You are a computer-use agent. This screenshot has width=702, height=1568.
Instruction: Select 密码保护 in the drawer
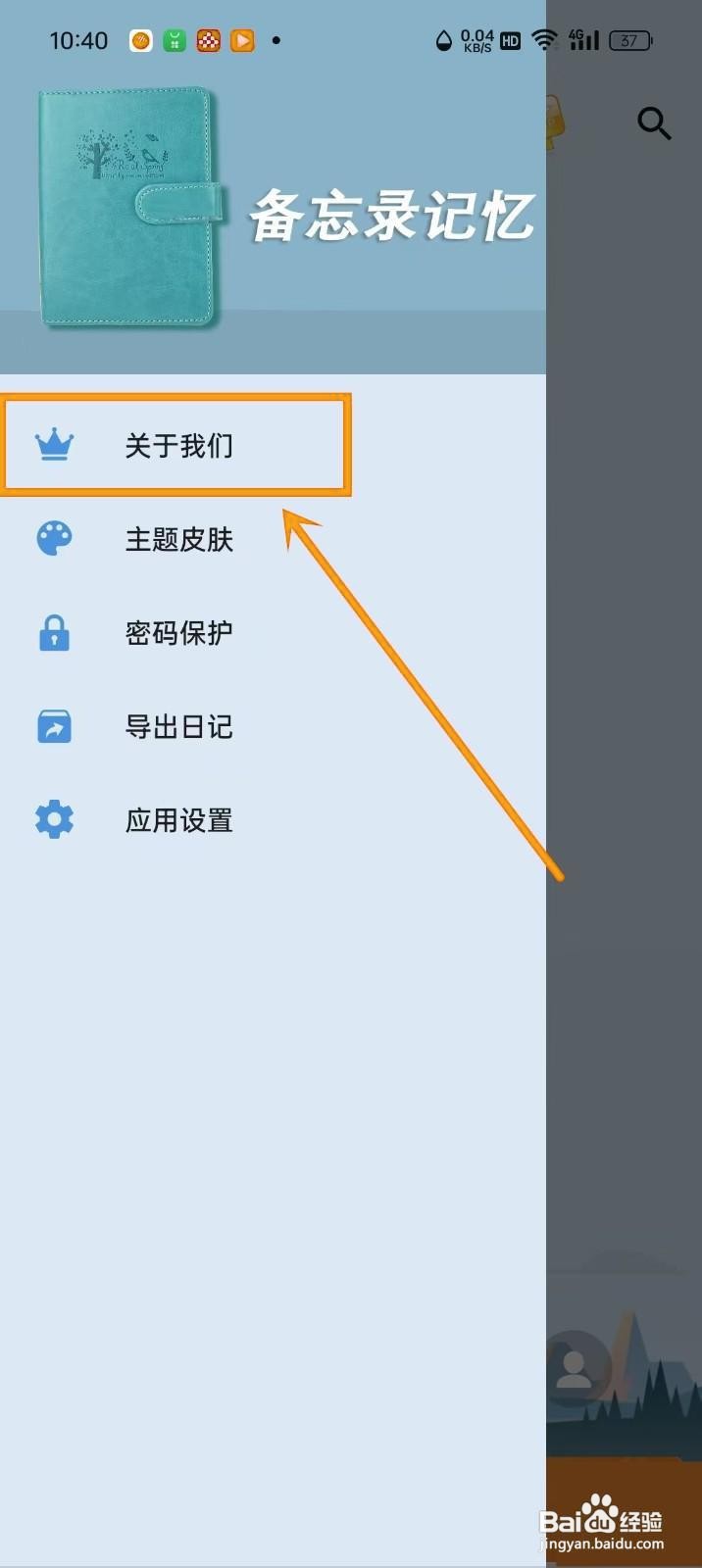coord(273,633)
